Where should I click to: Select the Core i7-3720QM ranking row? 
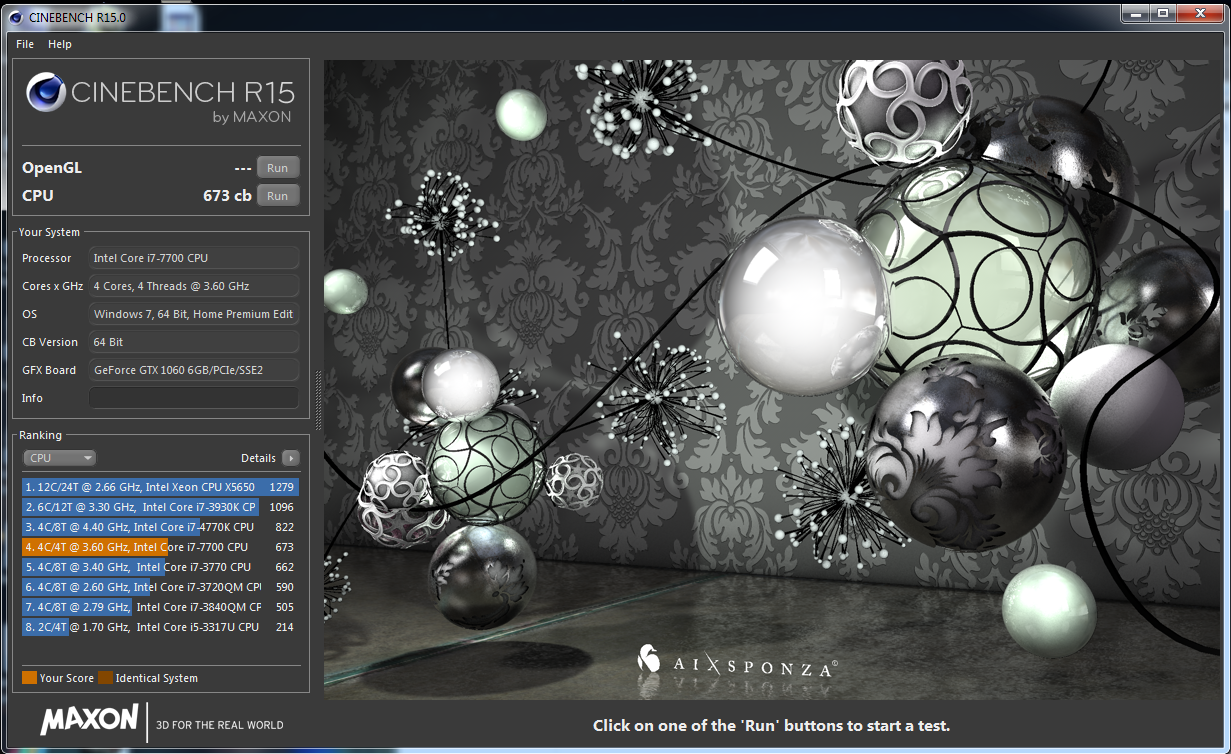pos(160,587)
